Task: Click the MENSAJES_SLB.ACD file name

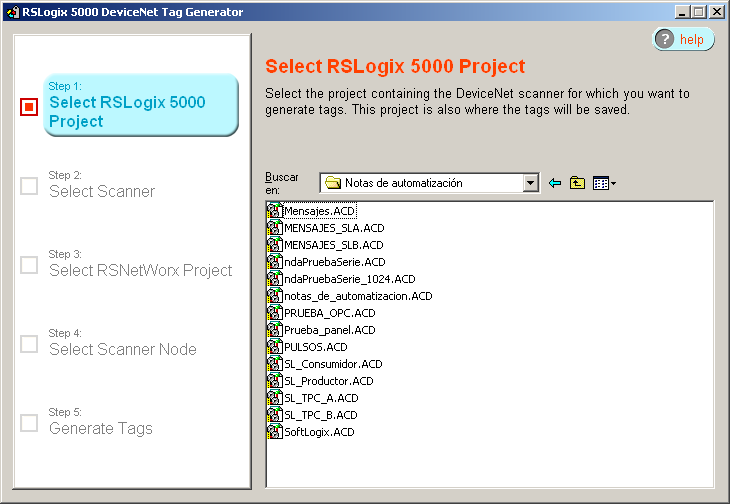Action: coord(334,245)
